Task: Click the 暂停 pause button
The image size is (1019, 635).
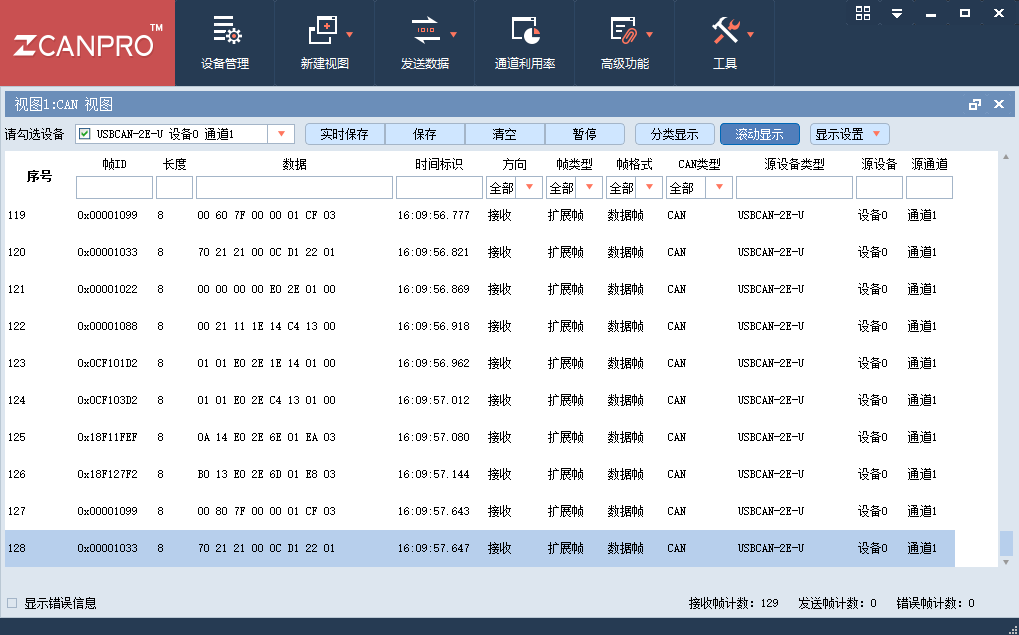Action: 584,133
